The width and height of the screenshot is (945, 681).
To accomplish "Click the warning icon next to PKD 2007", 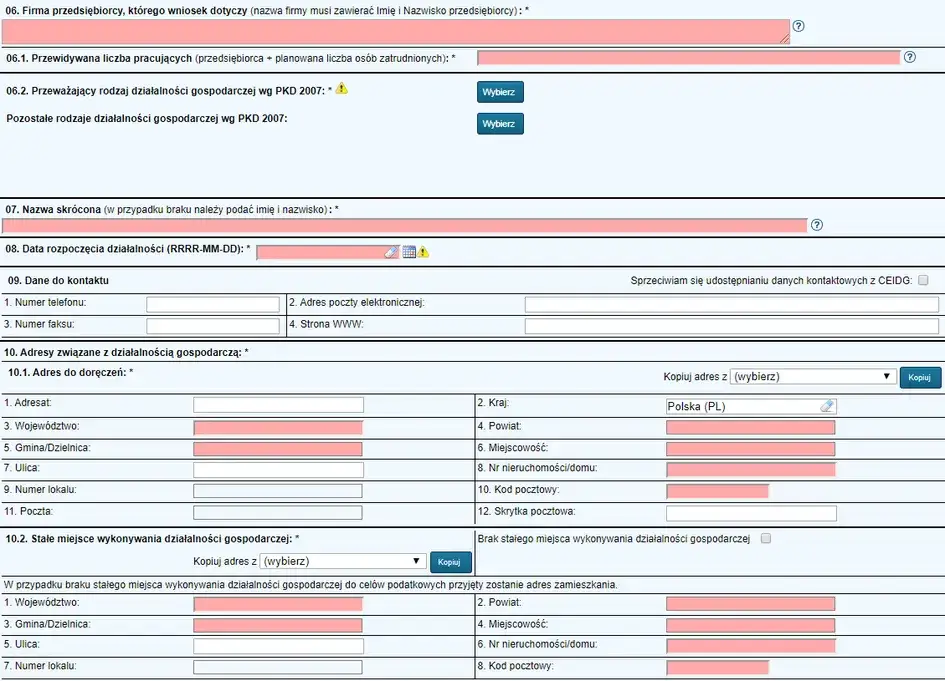I will click(341, 89).
